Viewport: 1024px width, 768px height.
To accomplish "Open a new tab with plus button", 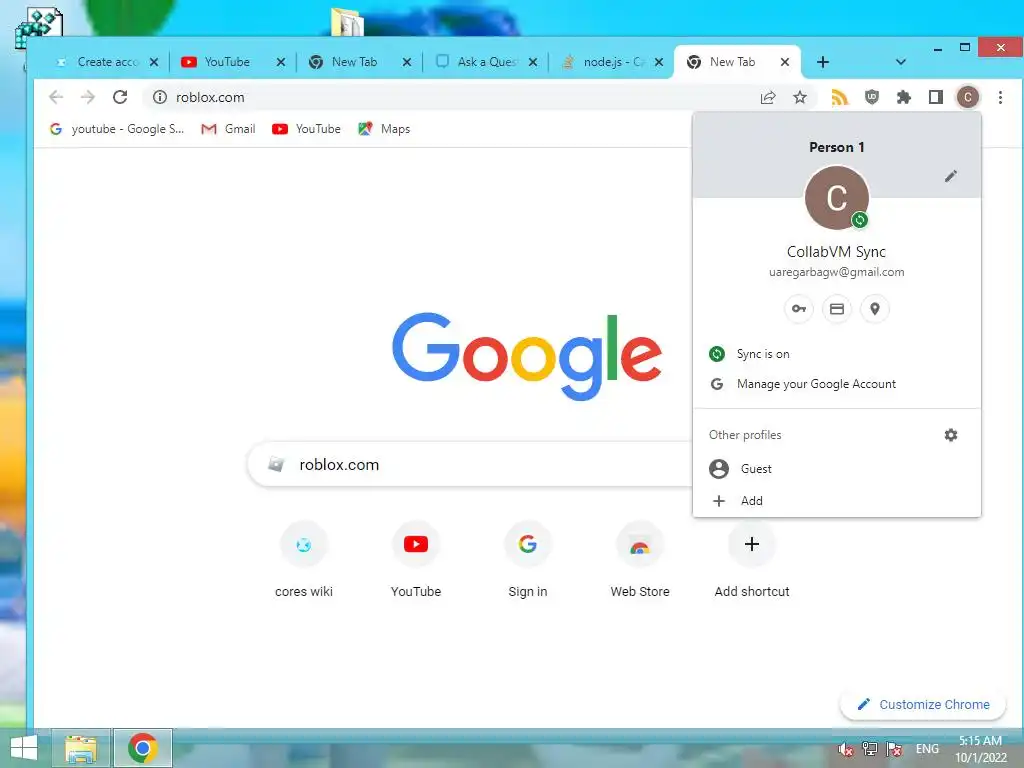I will point(823,62).
